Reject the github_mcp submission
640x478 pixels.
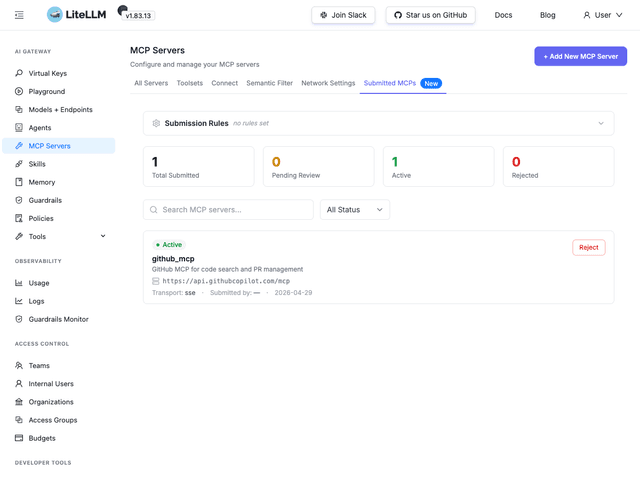(x=589, y=247)
